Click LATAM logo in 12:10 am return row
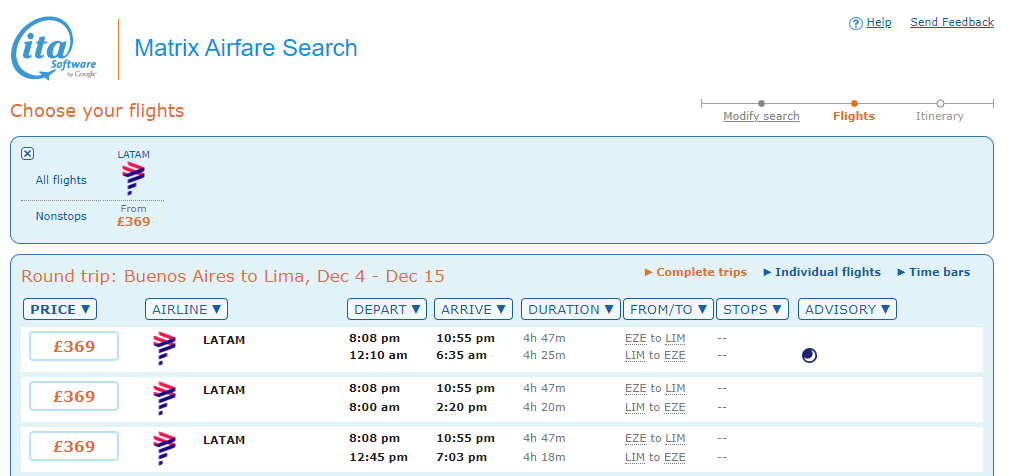This screenshot has width=1019, height=476. click(164, 349)
